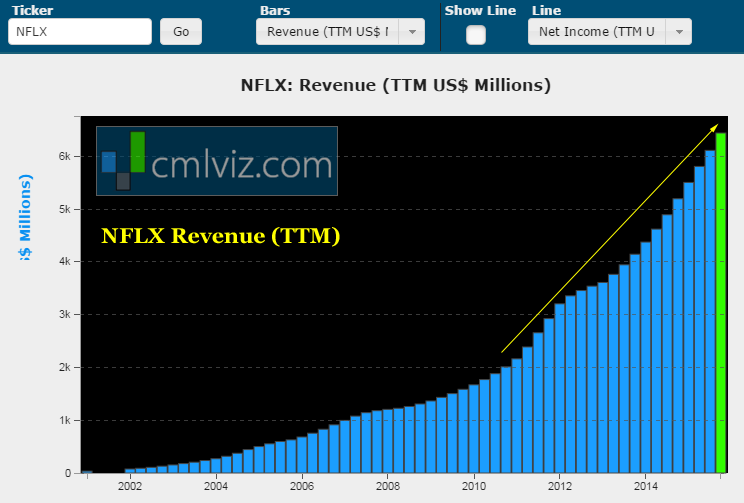Open the Line dropdown showing Net Income
Image resolution: width=744 pixels, height=503 pixels.
(610, 32)
